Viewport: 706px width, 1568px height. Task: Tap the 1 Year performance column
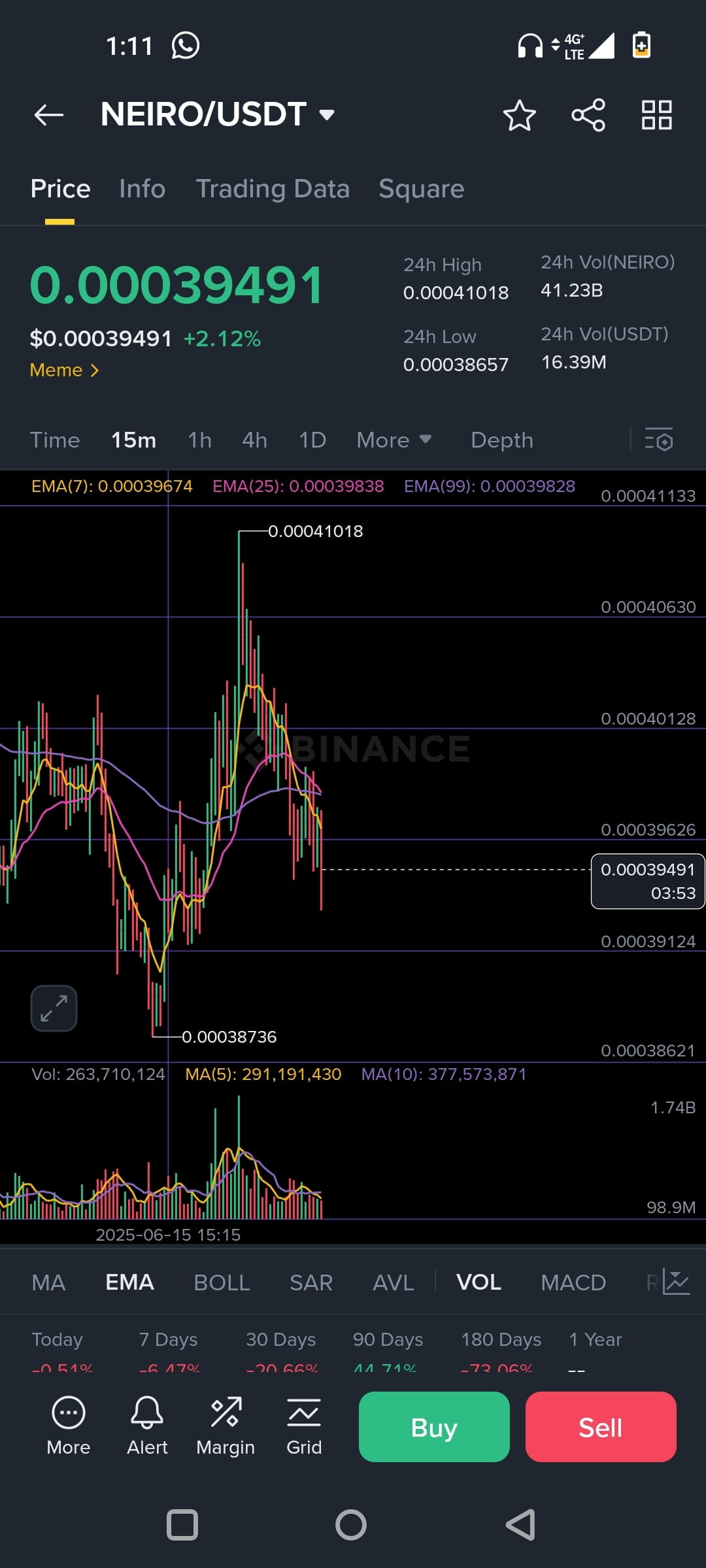click(595, 1350)
